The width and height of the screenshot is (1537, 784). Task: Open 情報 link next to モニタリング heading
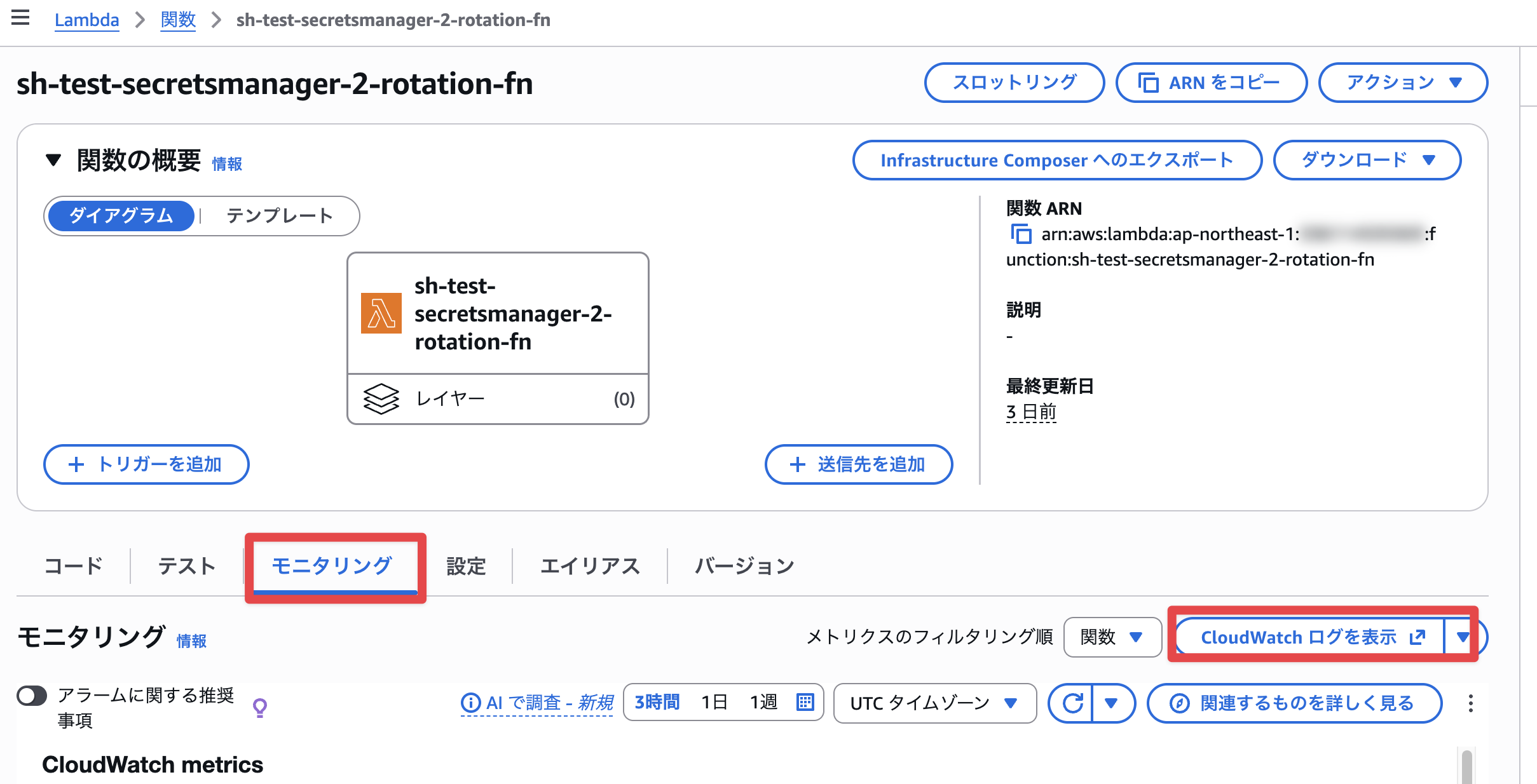(191, 641)
